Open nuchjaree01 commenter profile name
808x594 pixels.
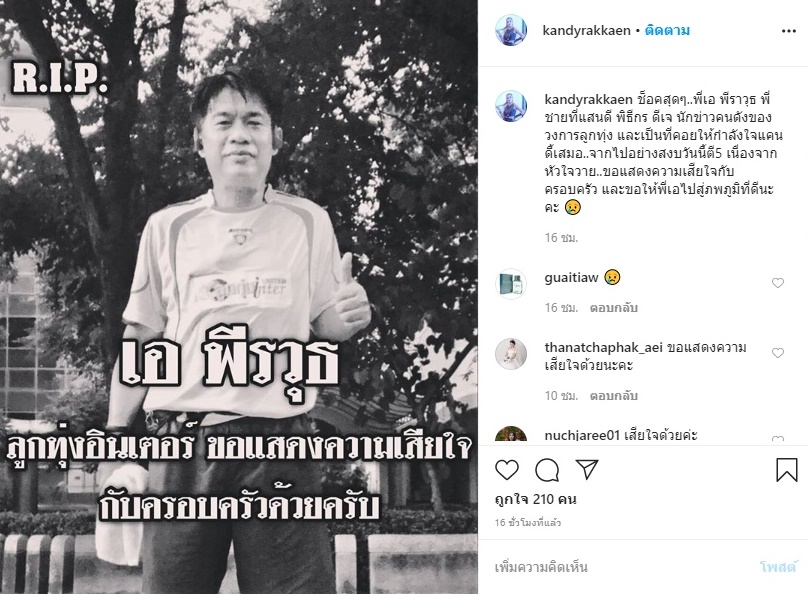pyautogui.click(x=581, y=435)
